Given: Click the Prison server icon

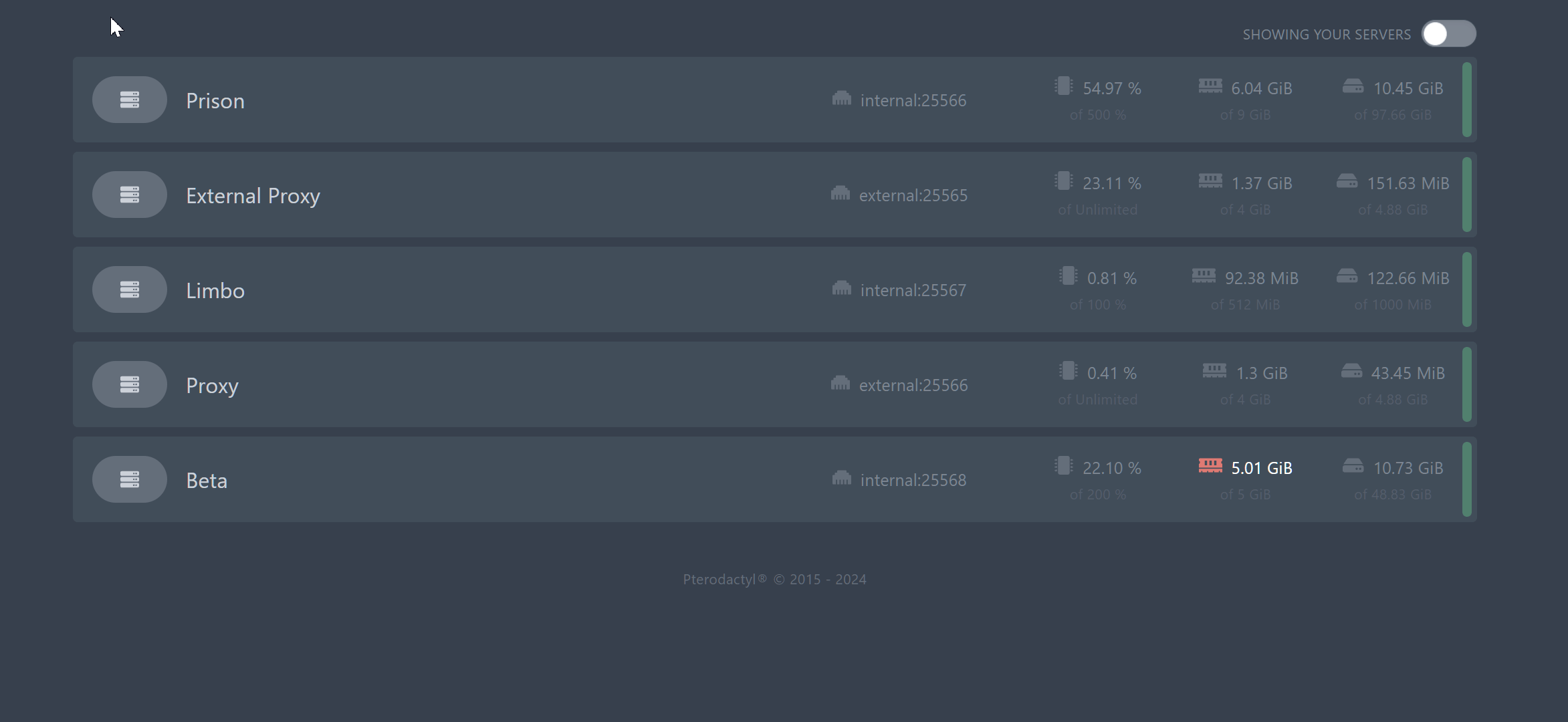Looking at the screenshot, I should [129, 100].
